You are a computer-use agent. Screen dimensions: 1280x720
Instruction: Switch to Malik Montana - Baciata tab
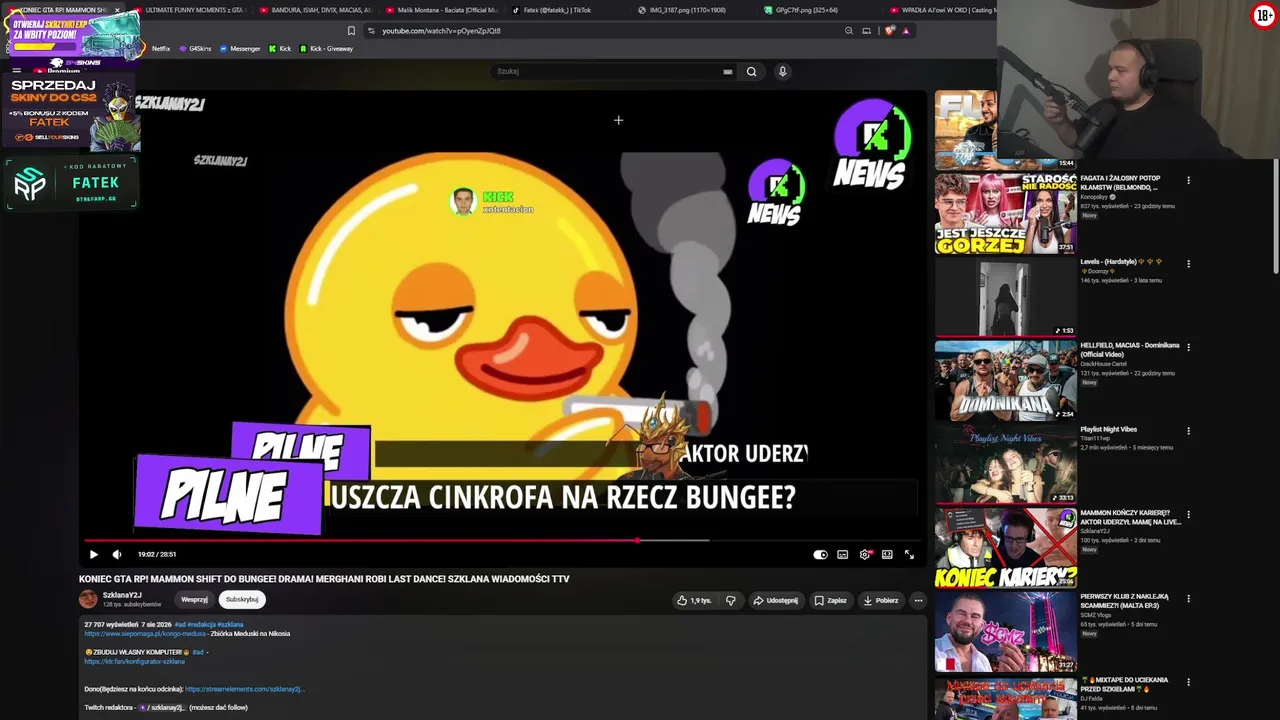tap(441, 10)
